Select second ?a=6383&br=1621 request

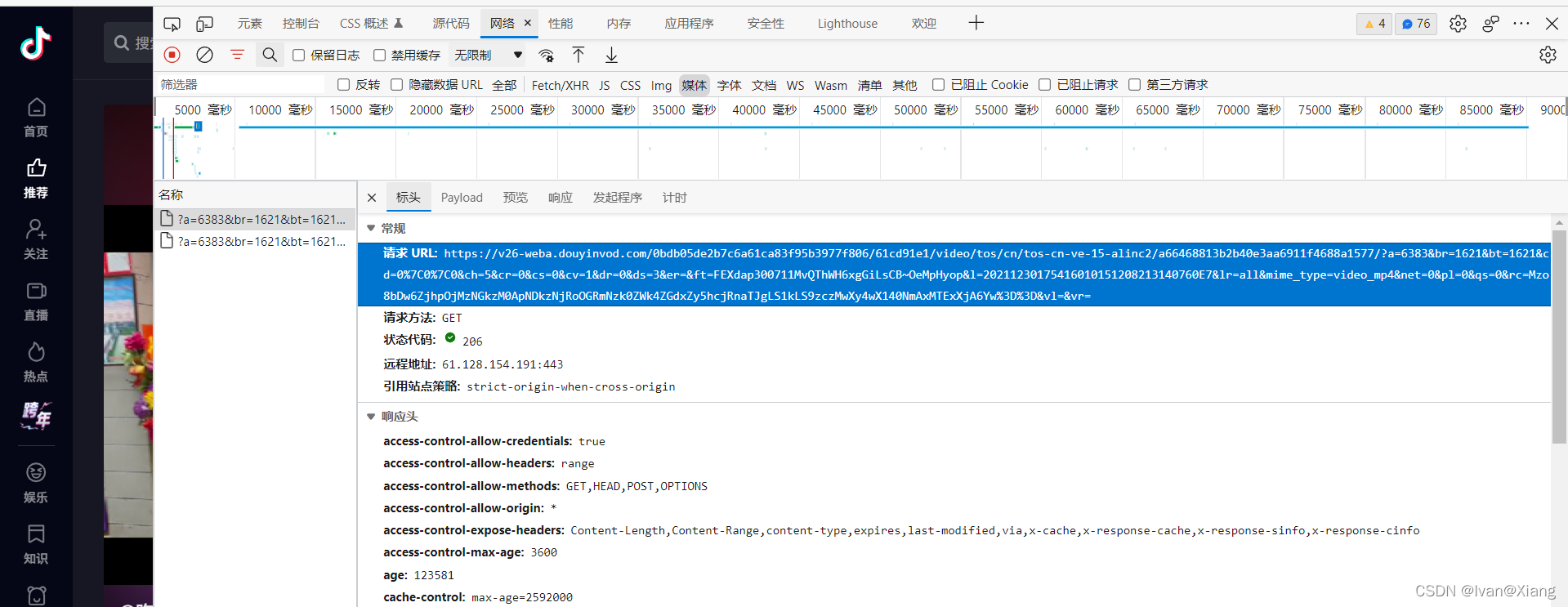pyautogui.click(x=255, y=241)
